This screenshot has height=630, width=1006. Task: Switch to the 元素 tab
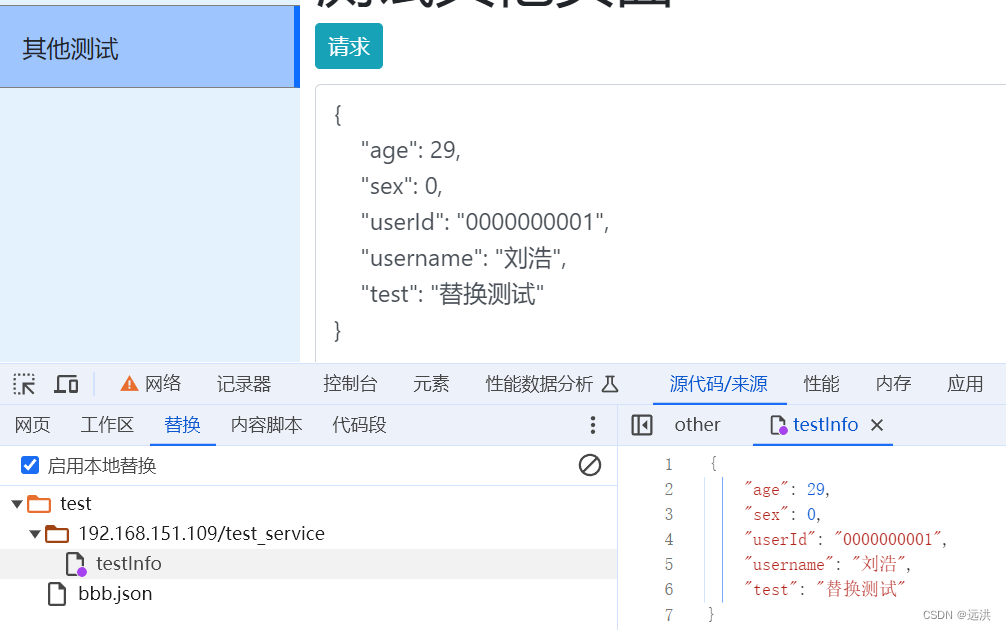click(431, 384)
